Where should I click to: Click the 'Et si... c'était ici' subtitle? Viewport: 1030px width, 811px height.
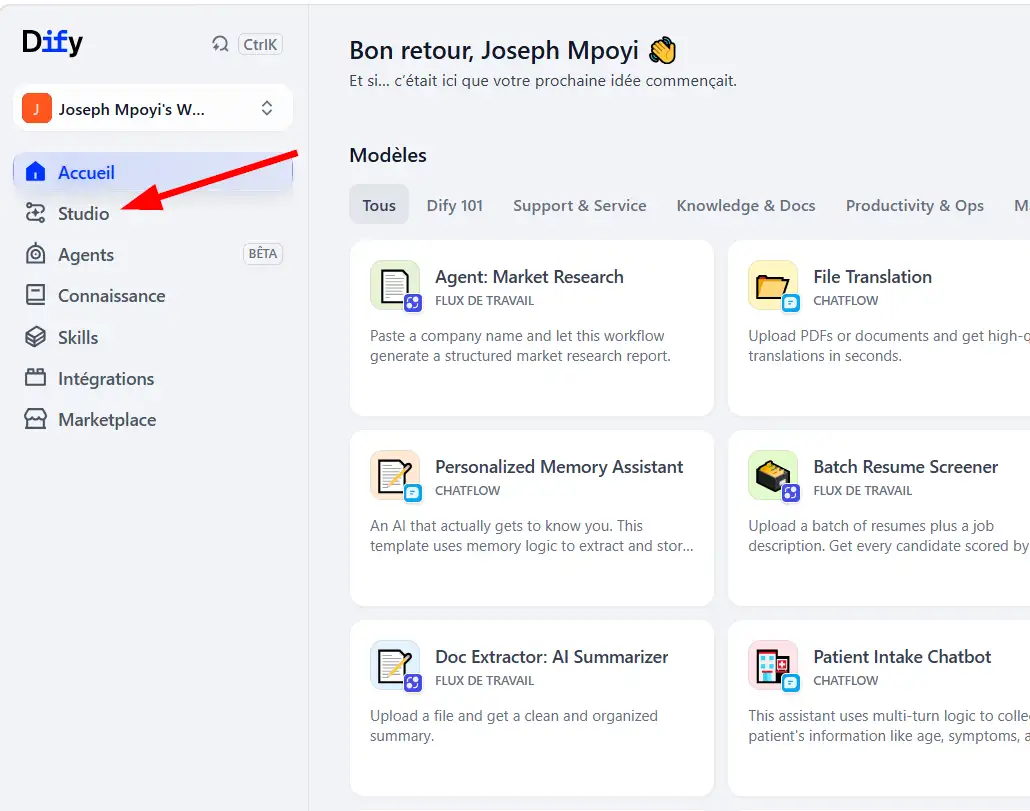pos(543,81)
